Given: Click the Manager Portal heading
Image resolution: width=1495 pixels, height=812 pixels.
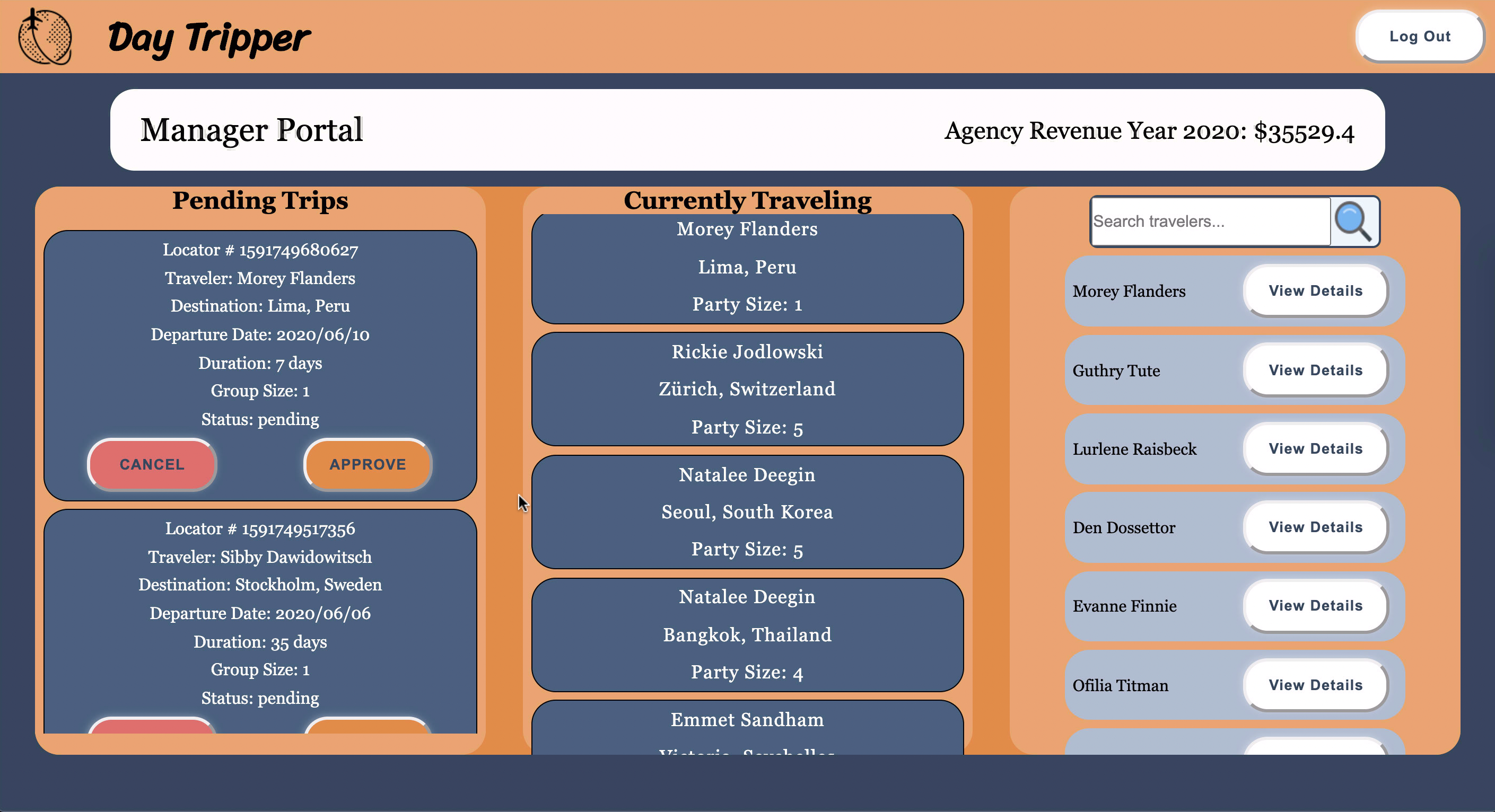Looking at the screenshot, I should (251, 130).
